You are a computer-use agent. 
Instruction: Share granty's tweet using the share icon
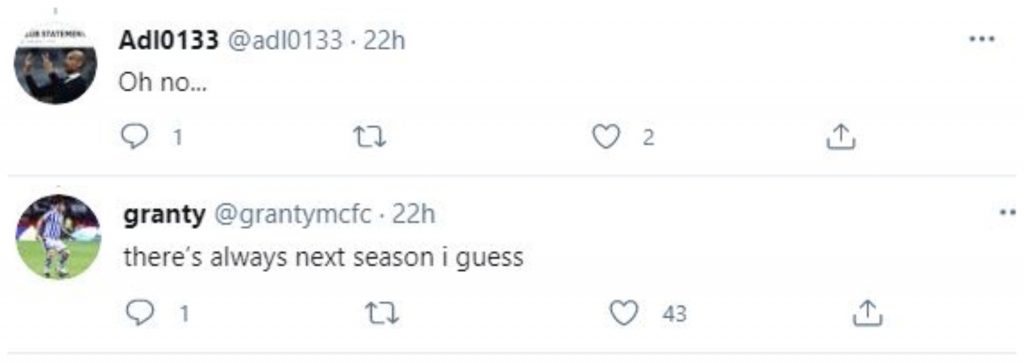coord(868,314)
